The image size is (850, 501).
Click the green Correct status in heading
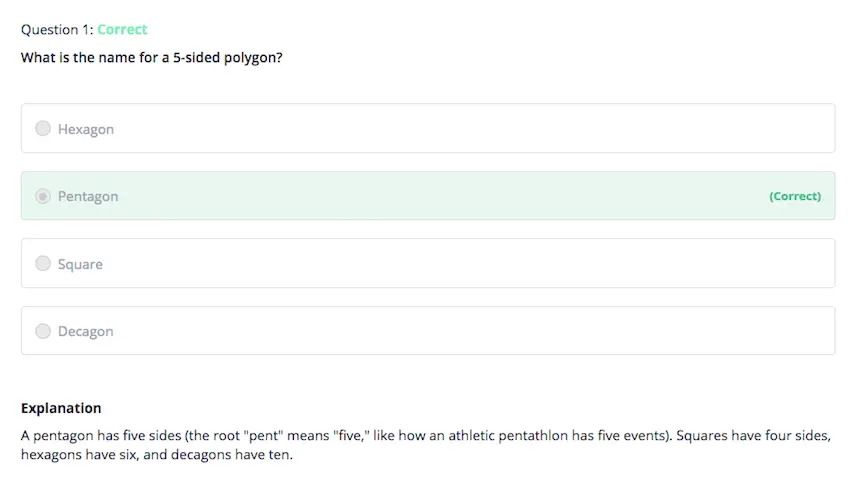pyautogui.click(x=122, y=30)
